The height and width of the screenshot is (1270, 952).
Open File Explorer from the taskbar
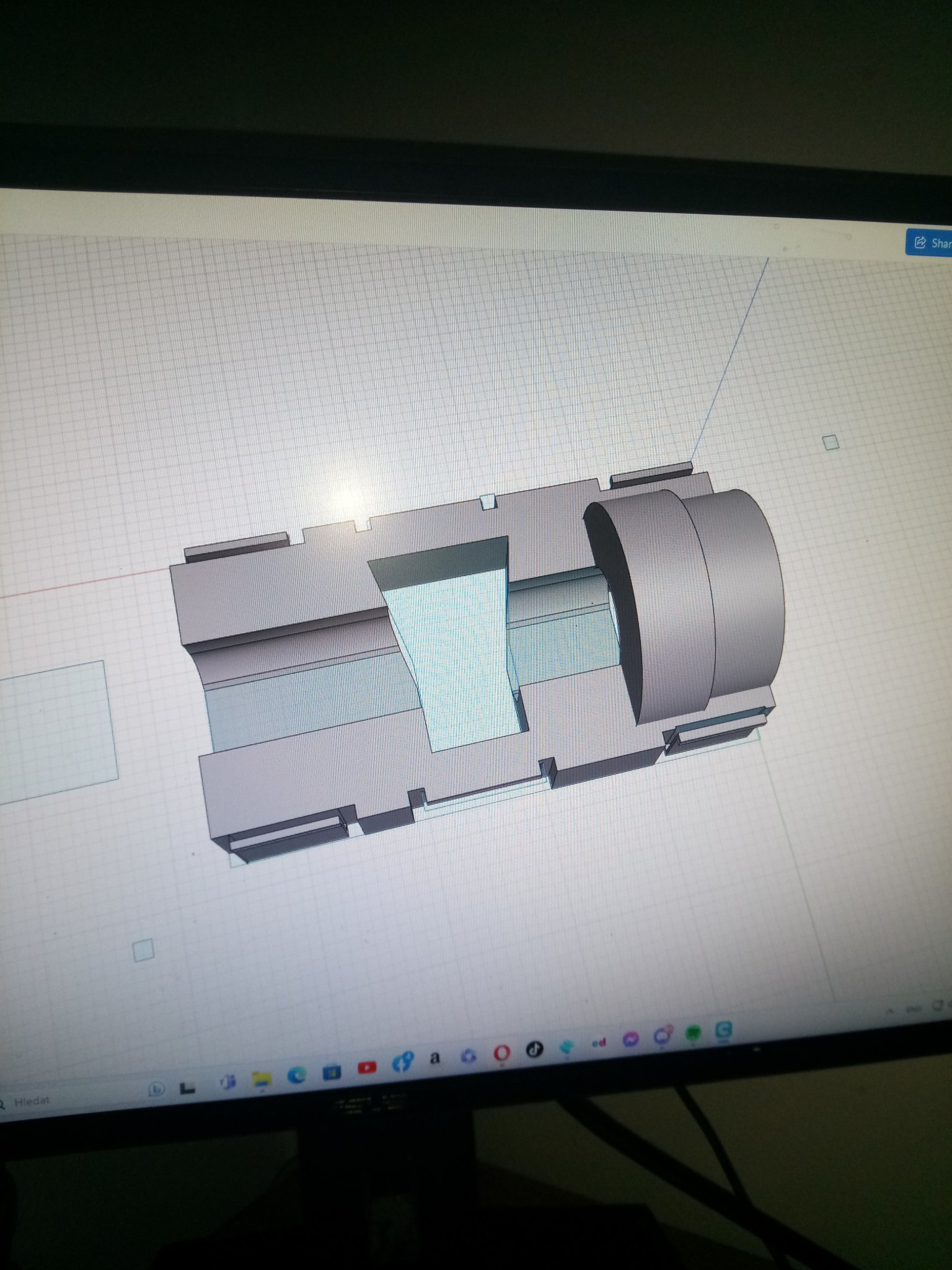click(262, 1080)
